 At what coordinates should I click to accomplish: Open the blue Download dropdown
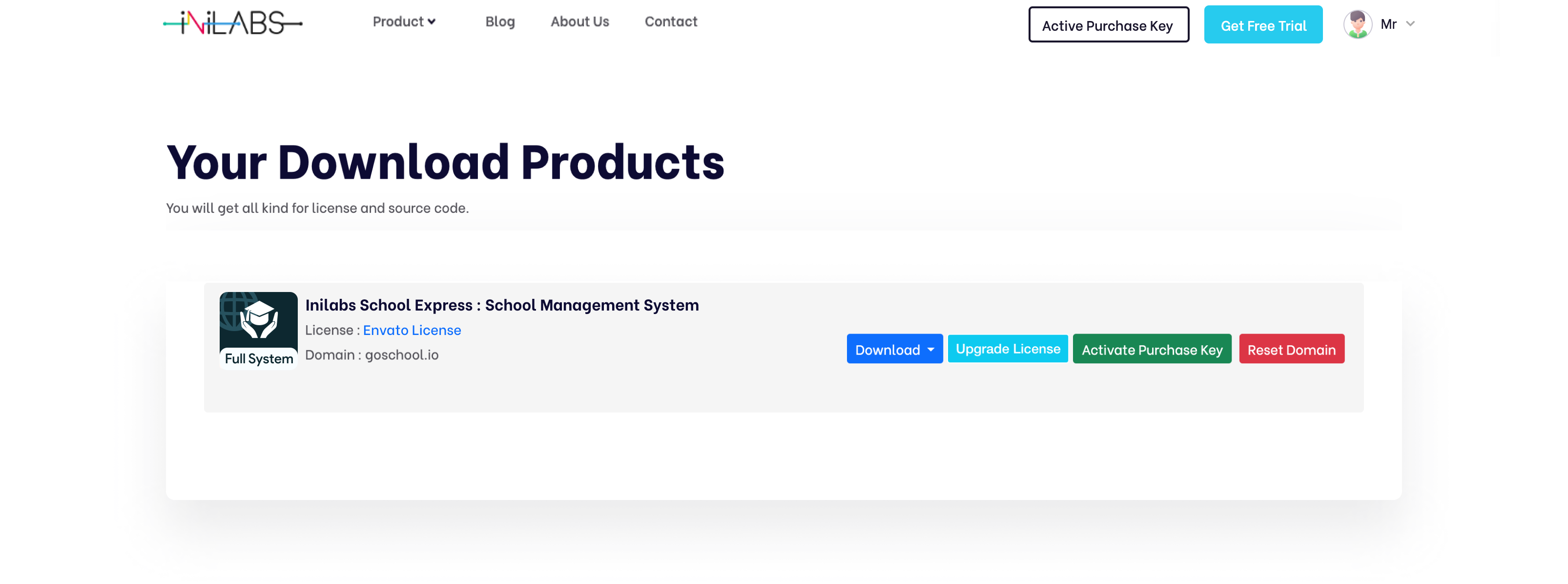895,349
